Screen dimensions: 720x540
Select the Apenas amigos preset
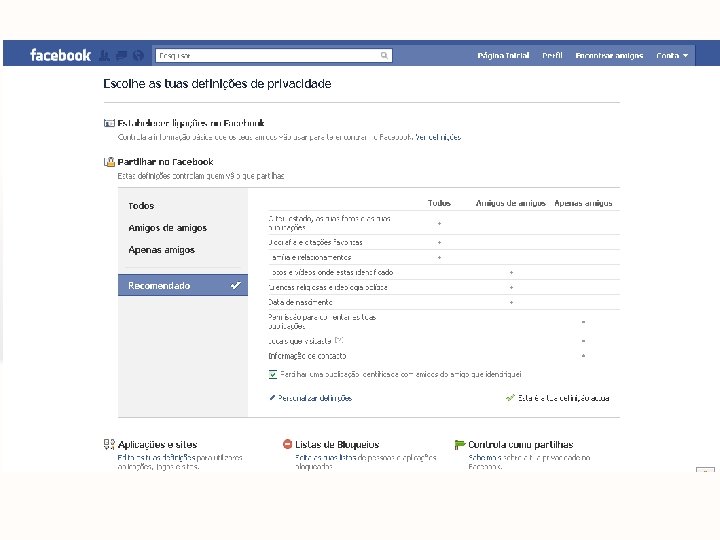162,250
